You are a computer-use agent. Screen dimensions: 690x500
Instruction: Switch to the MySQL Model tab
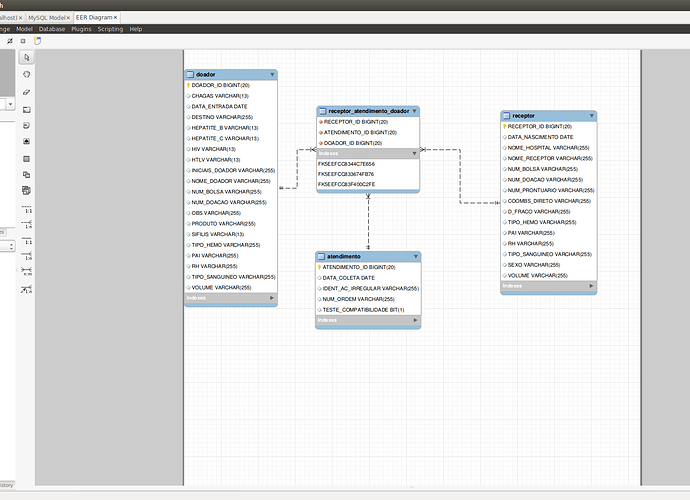pos(47,18)
